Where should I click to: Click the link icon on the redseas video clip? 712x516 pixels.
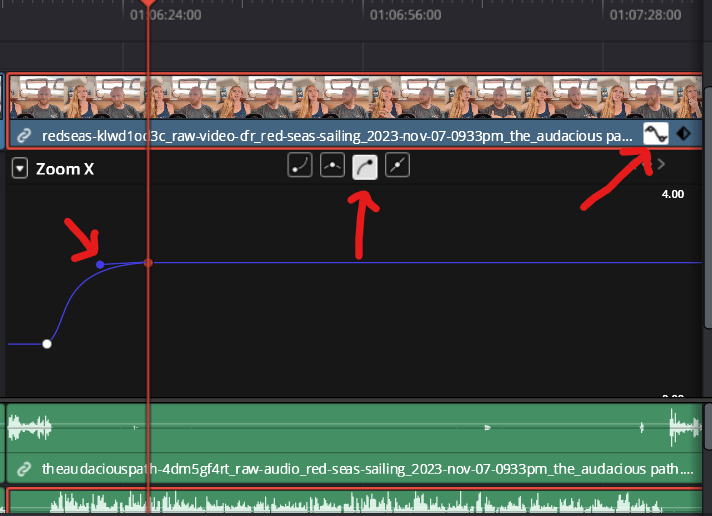[x=24, y=135]
